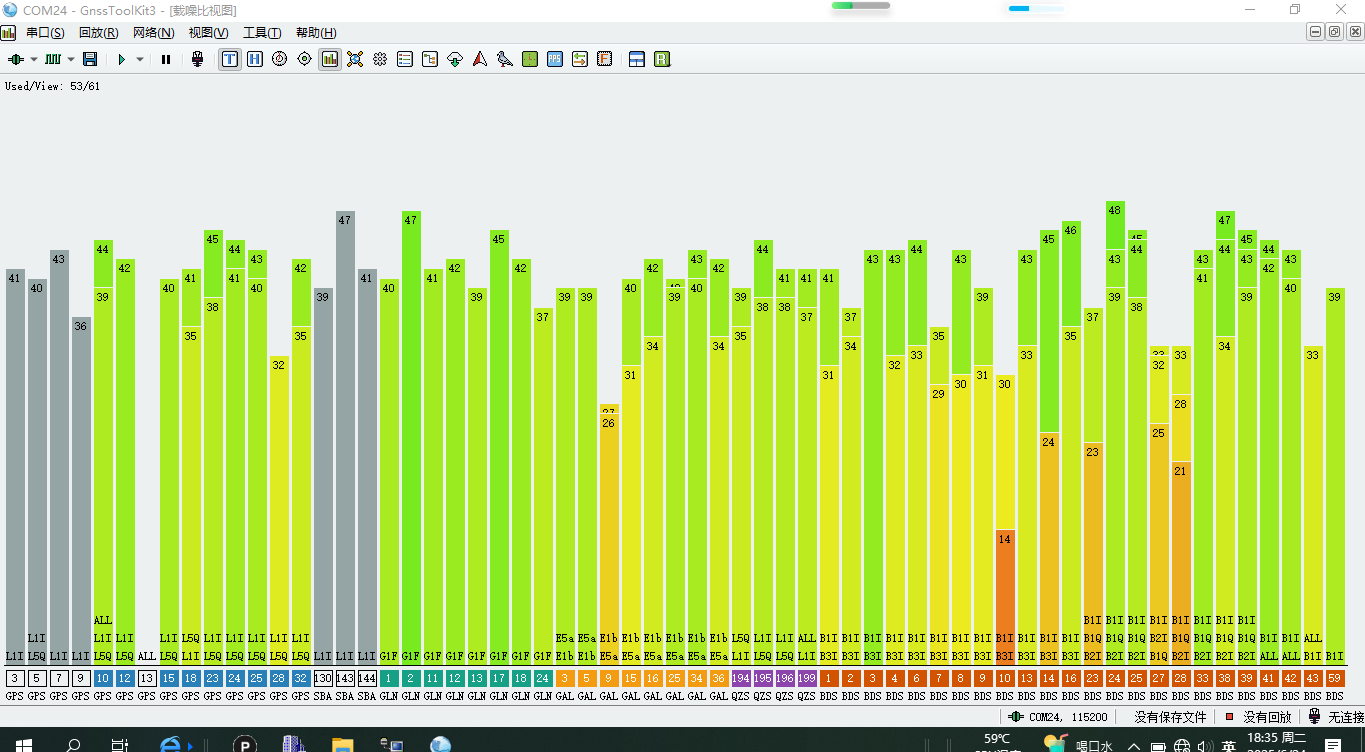The width and height of the screenshot is (1365, 752).
Task: Click the crosshair target position icon
Action: click(x=305, y=59)
